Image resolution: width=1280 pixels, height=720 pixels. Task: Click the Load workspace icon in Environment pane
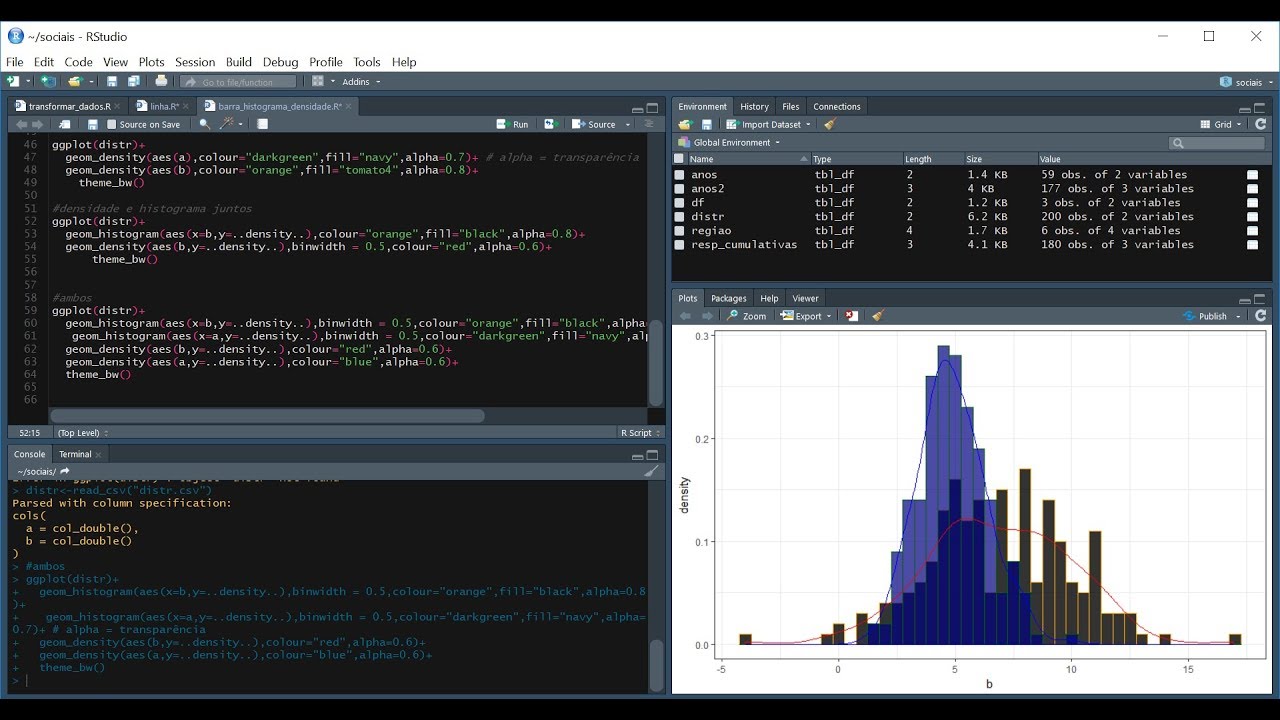(x=685, y=125)
